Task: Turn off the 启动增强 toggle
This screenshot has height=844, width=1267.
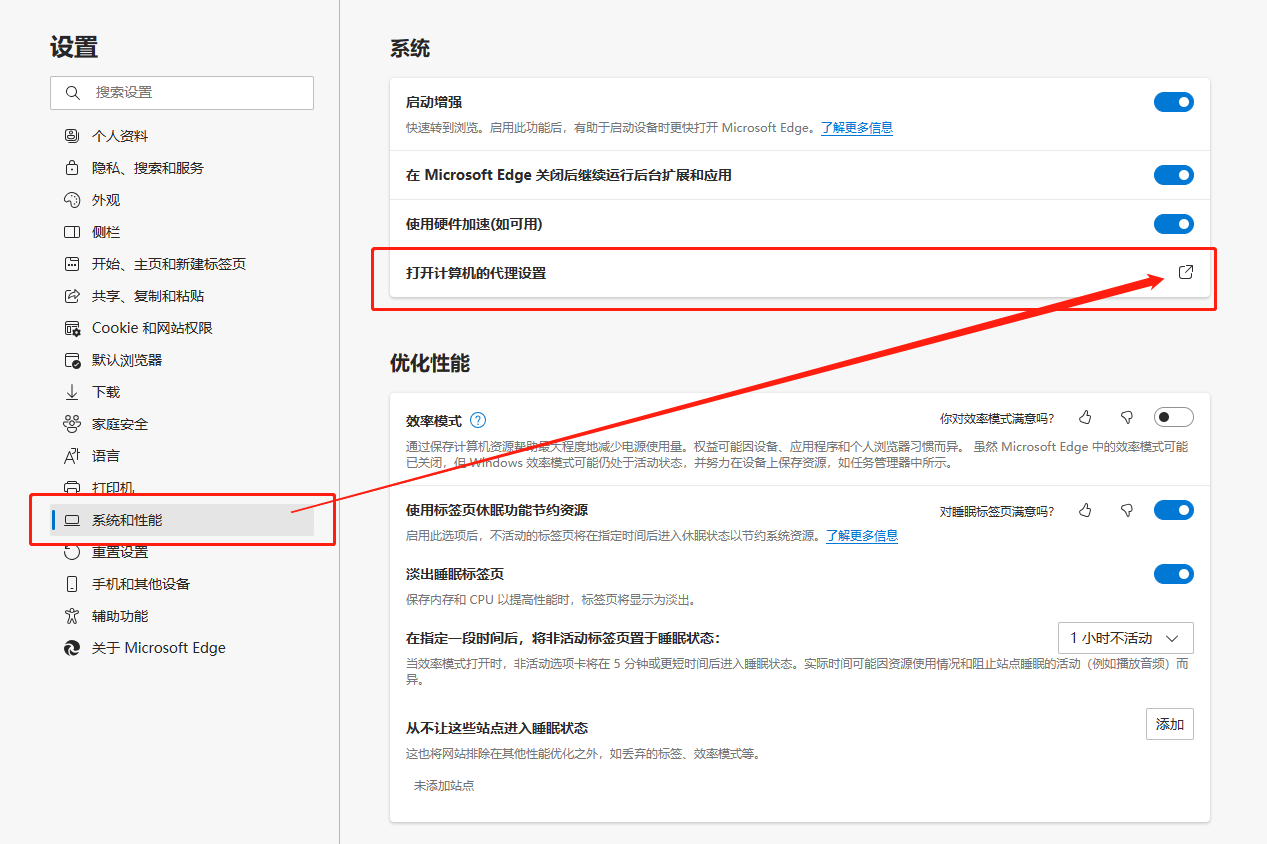Action: coord(1174,102)
